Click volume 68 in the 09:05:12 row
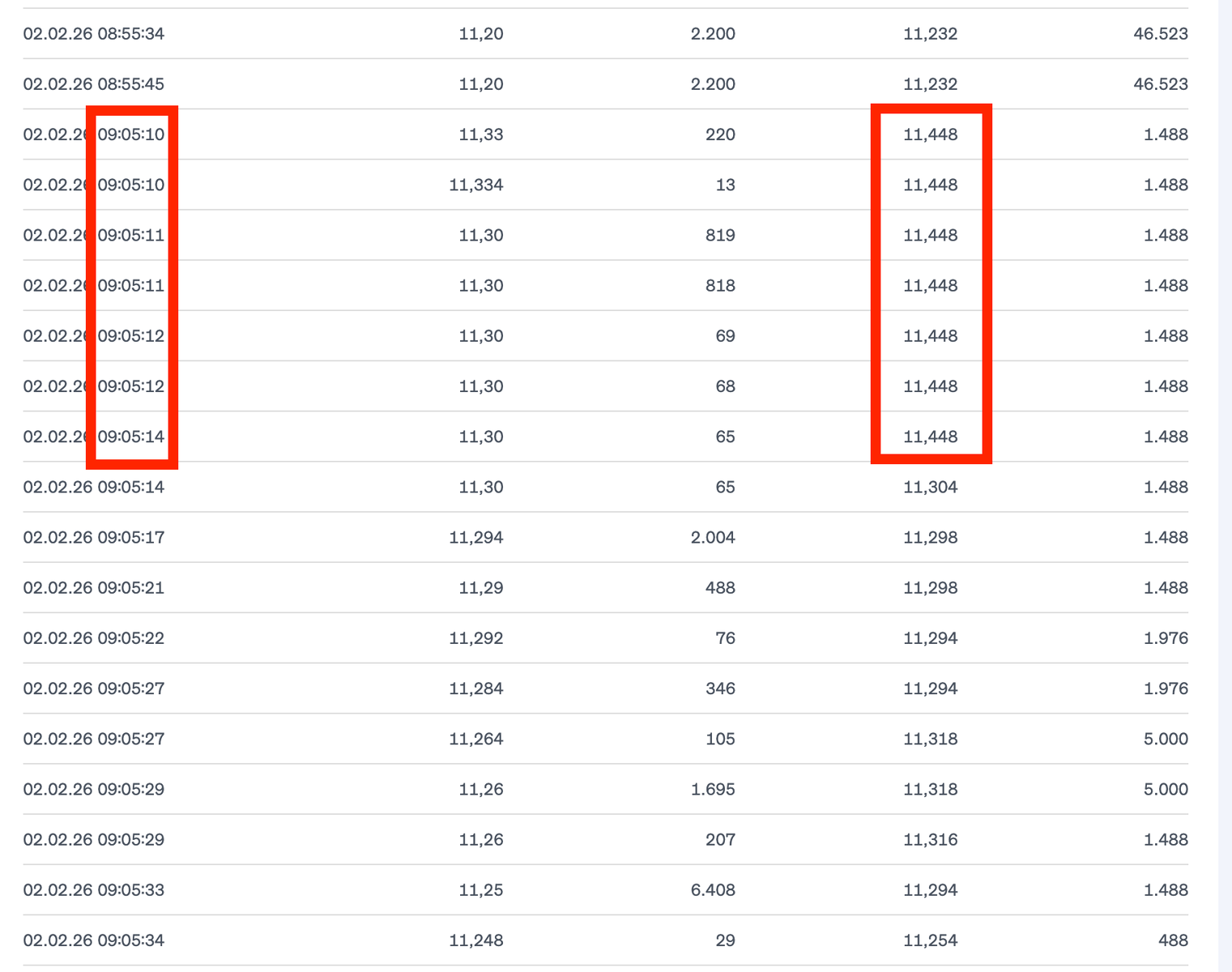Image resolution: width=1232 pixels, height=972 pixels. (725, 386)
